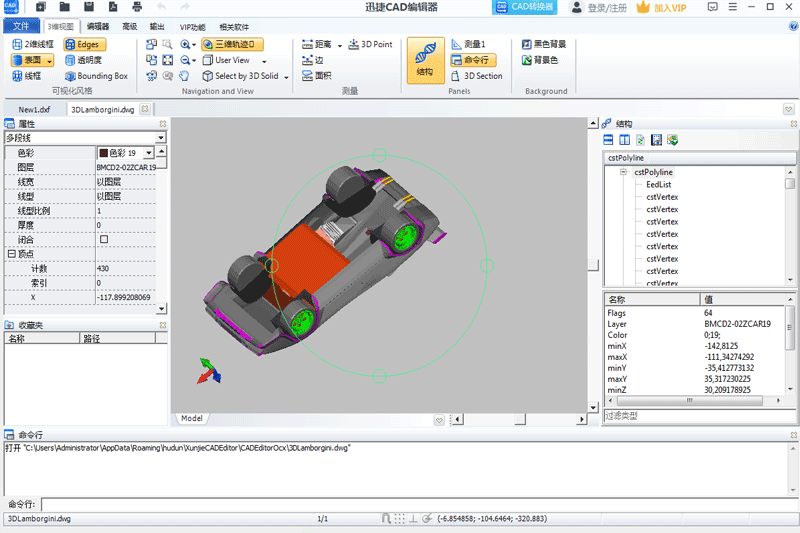Click the blue help icon
The image size is (800, 533).
pyautogui.click(x=793, y=26)
